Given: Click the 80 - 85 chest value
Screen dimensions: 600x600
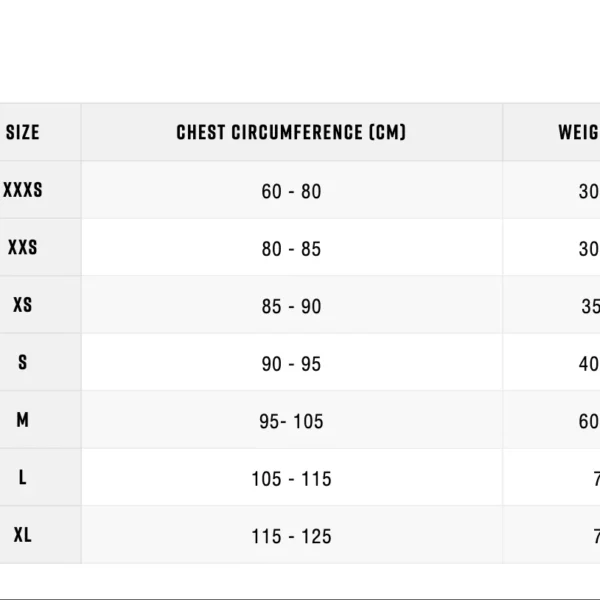Looking at the screenshot, I should click(291, 249).
